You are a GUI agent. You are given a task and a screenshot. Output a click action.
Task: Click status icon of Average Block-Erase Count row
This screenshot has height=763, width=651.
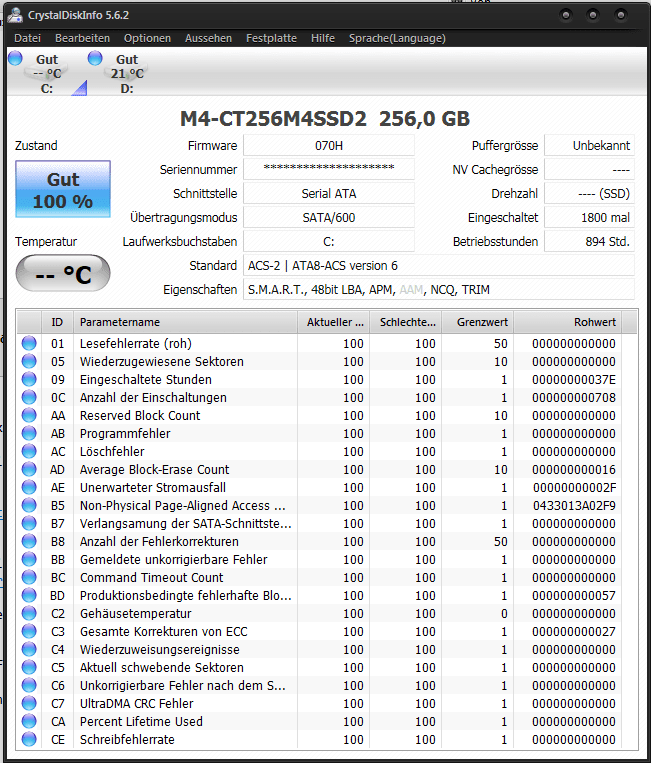click(x=29, y=469)
